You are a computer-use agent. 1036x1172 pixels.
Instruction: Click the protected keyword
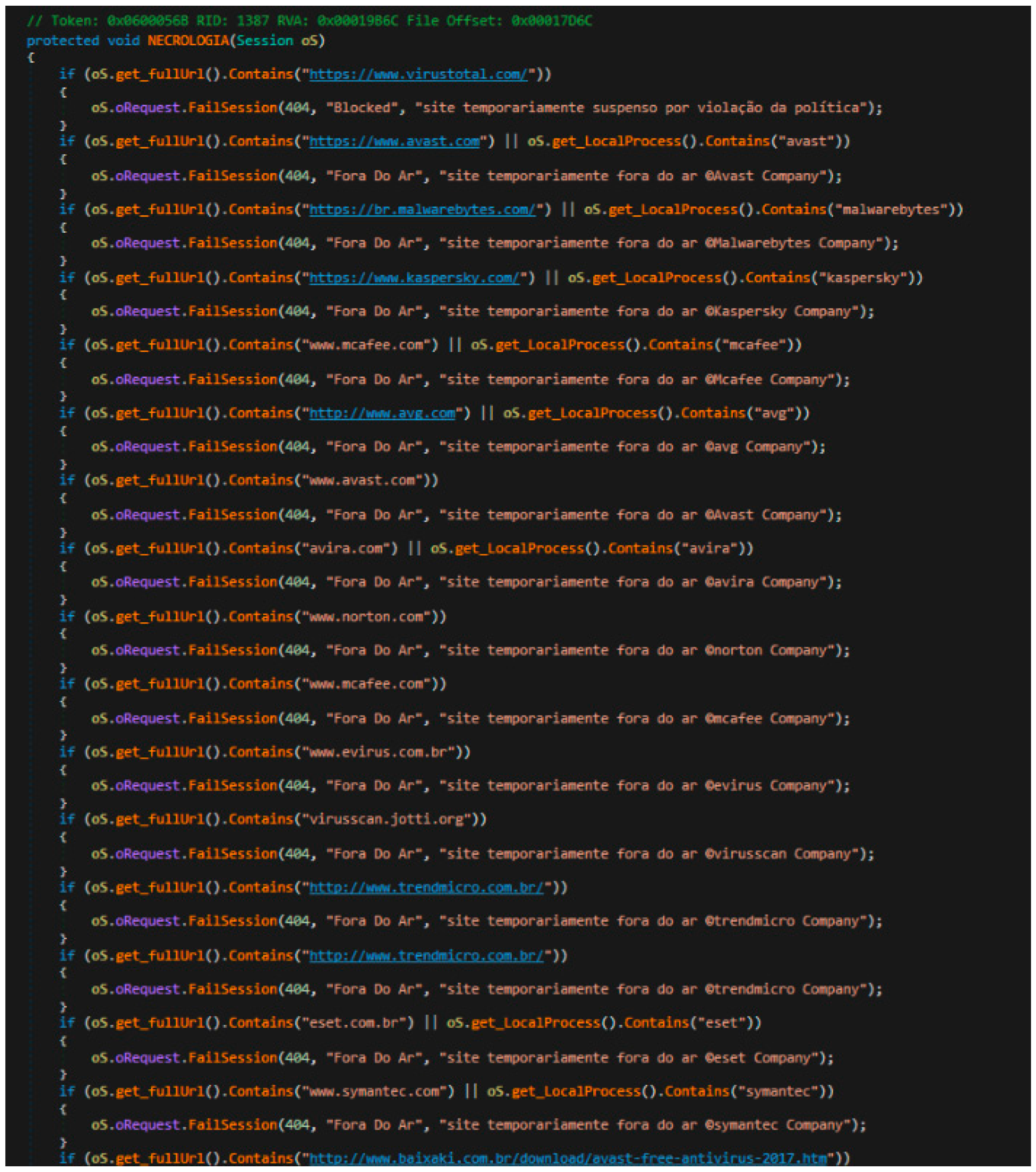(62, 41)
